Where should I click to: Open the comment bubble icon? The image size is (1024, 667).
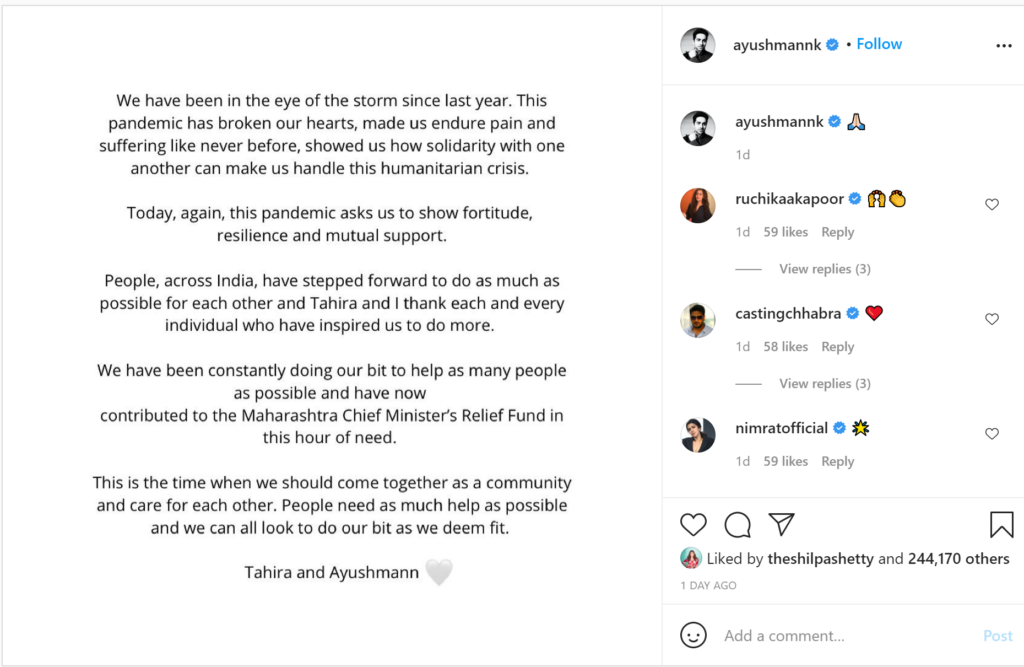click(x=738, y=524)
